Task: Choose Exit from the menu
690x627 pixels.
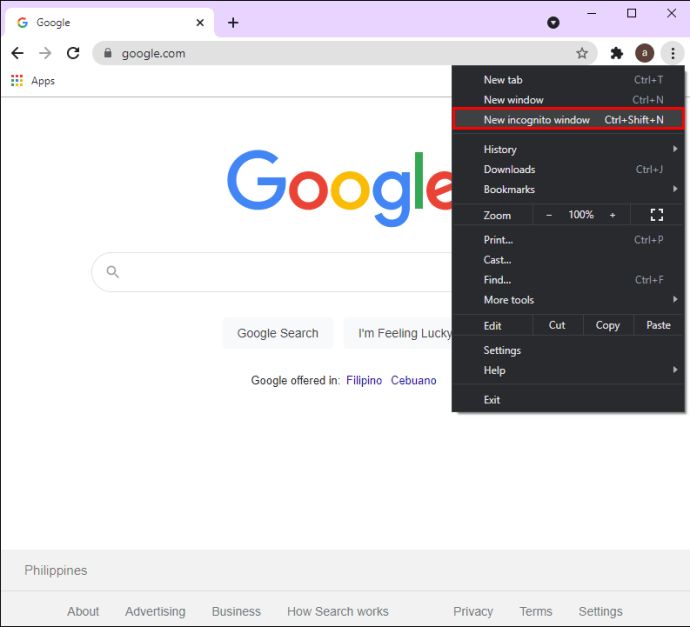Action: point(568,400)
